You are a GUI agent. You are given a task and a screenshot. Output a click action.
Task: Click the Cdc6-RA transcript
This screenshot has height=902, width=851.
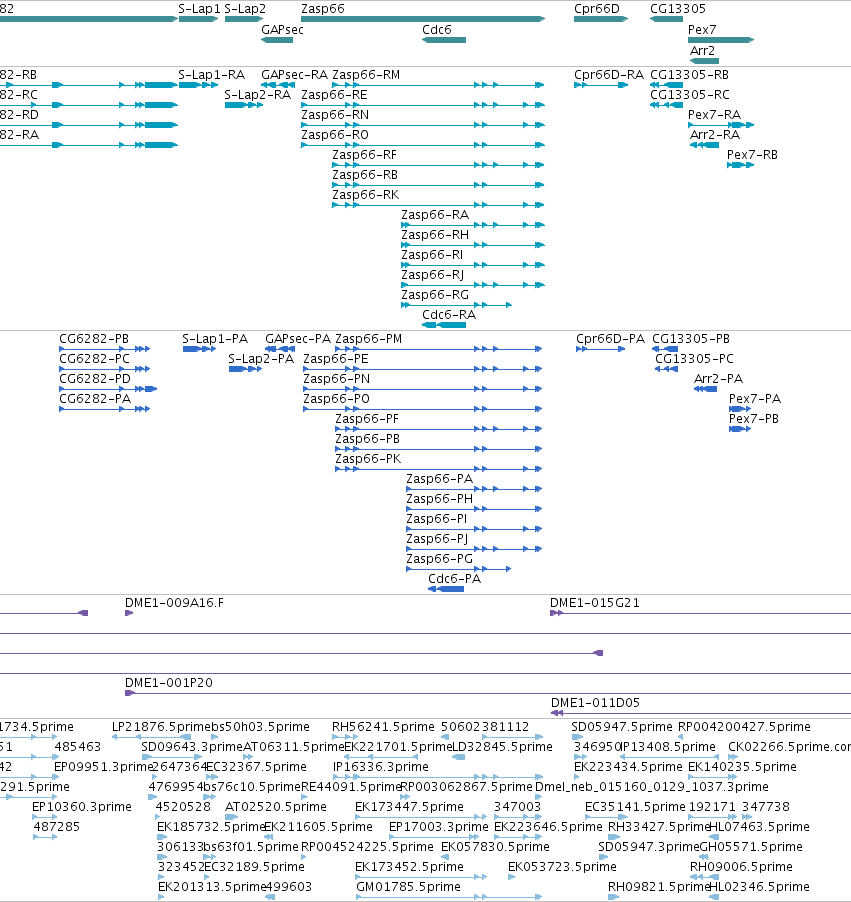[444, 325]
